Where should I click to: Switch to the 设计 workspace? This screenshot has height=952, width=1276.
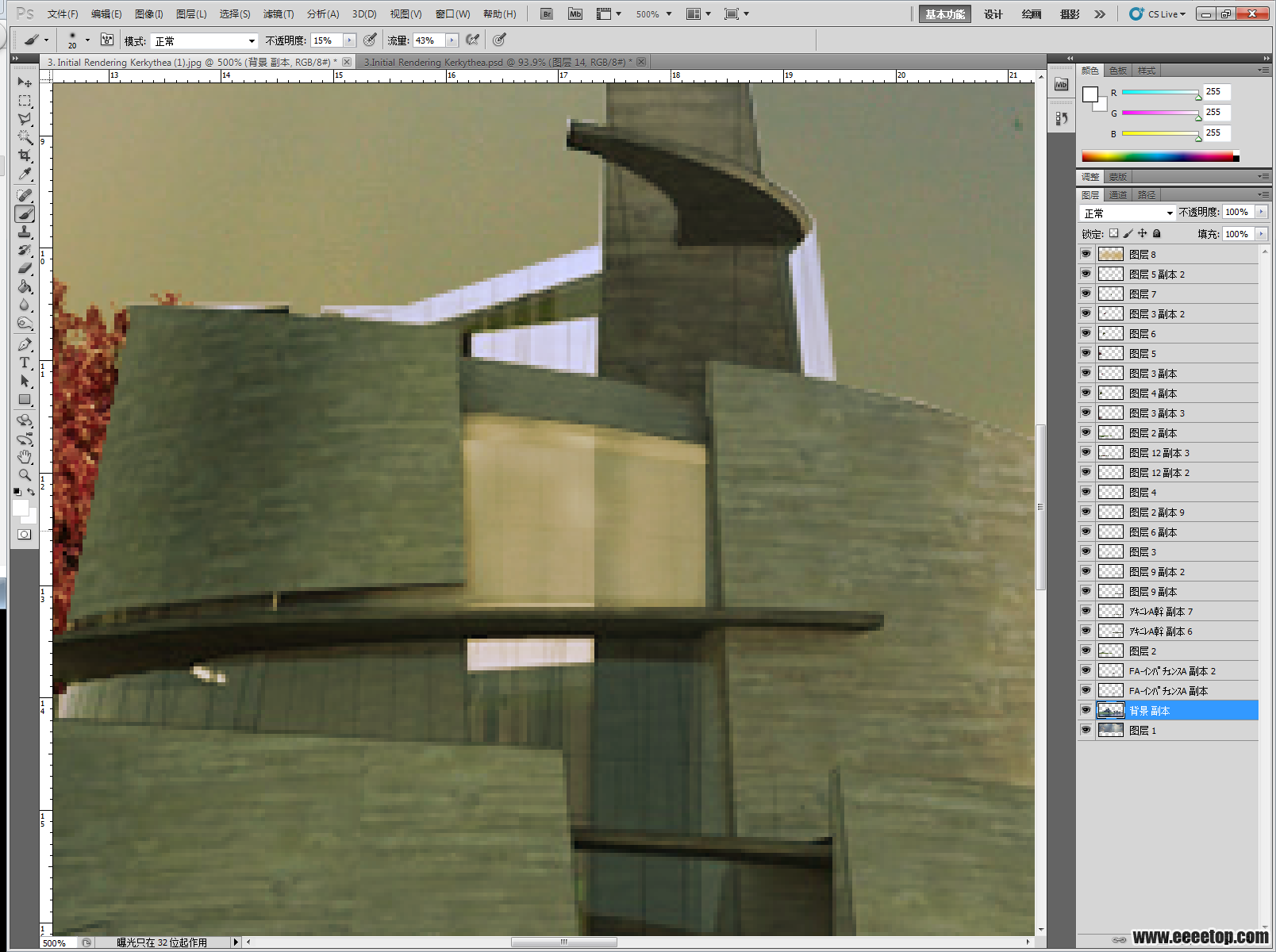(994, 14)
